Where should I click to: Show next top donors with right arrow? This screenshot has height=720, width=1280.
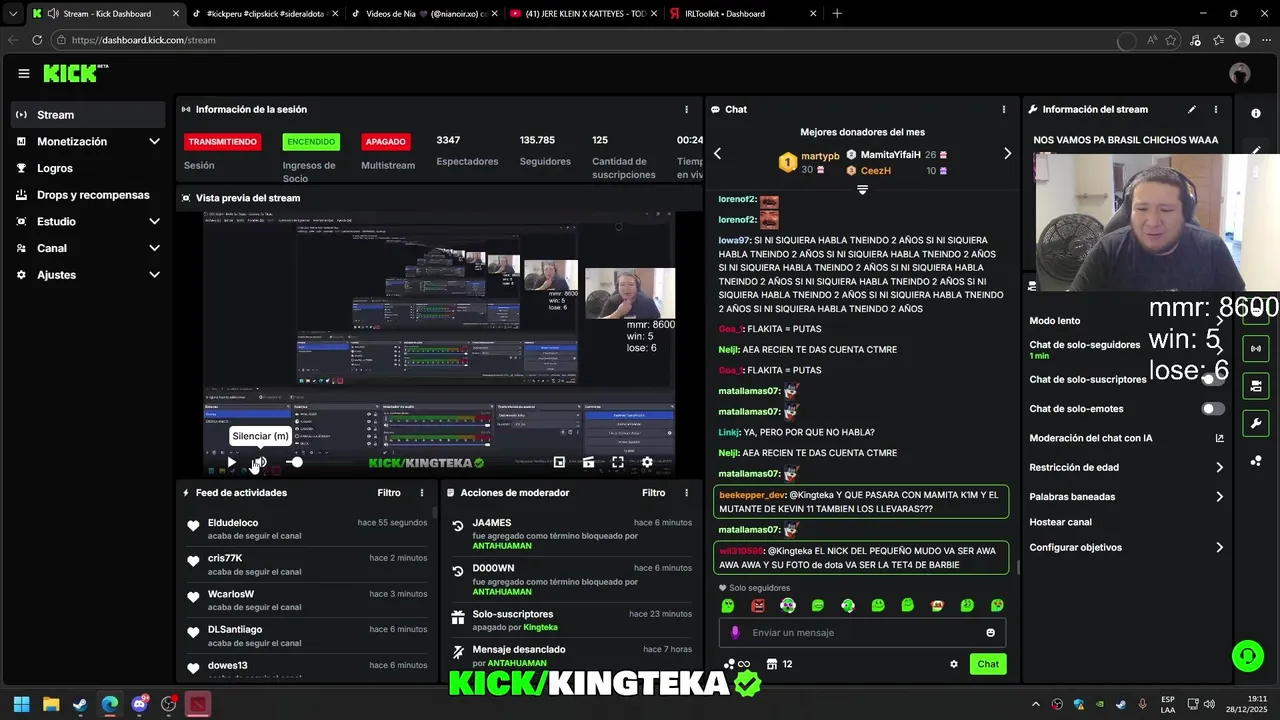coord(1007,154)
